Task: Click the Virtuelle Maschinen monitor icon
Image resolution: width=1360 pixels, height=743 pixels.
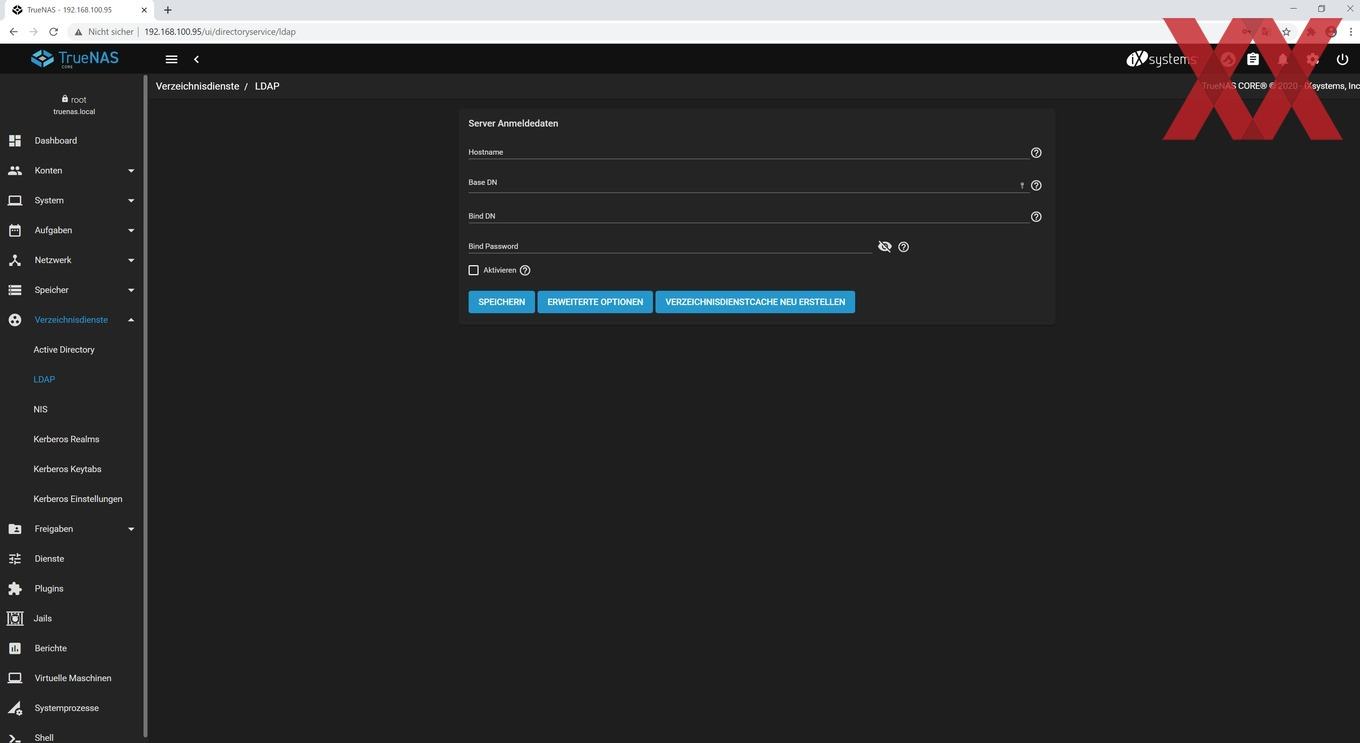Action: pyautogui.click(x=15, y=678)
